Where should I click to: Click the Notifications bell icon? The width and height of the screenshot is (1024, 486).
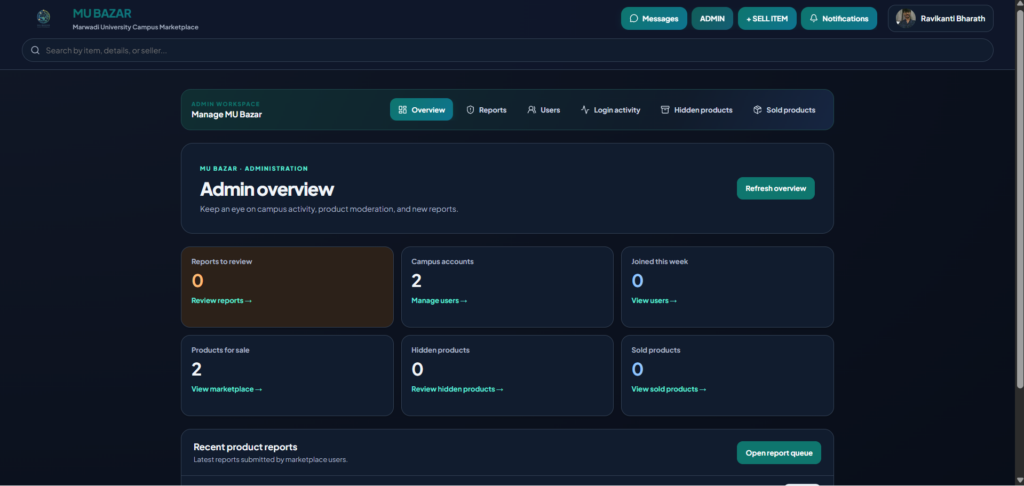point(814,18)
